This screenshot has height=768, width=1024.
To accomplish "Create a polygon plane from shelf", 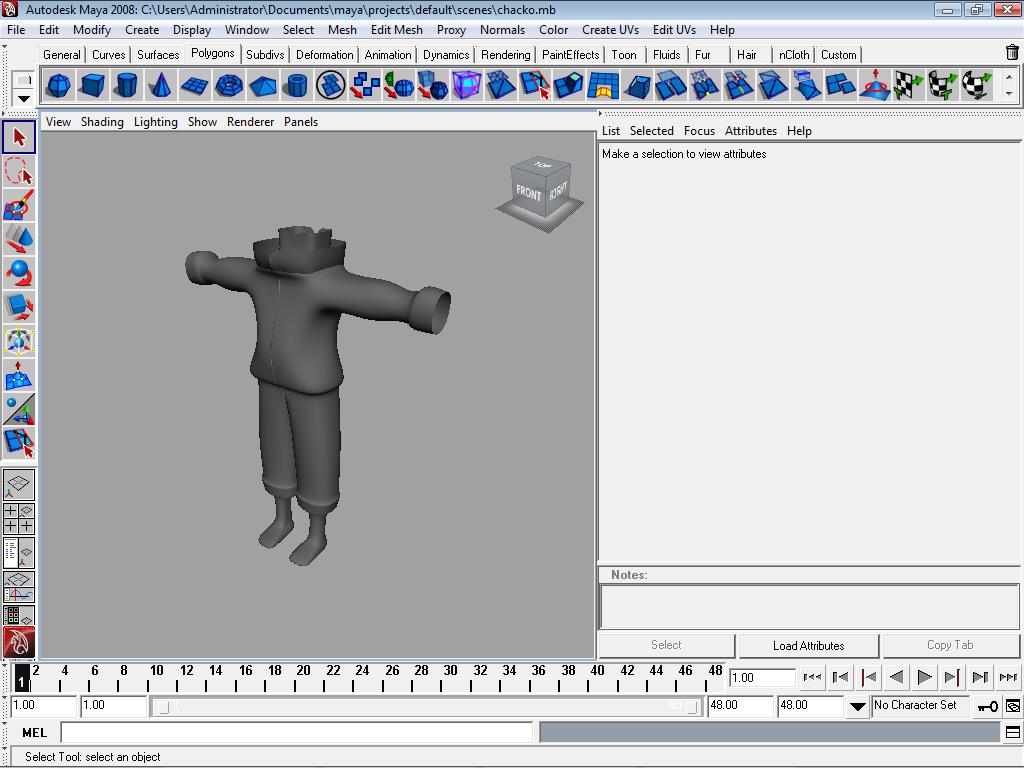I will point(194,86).
